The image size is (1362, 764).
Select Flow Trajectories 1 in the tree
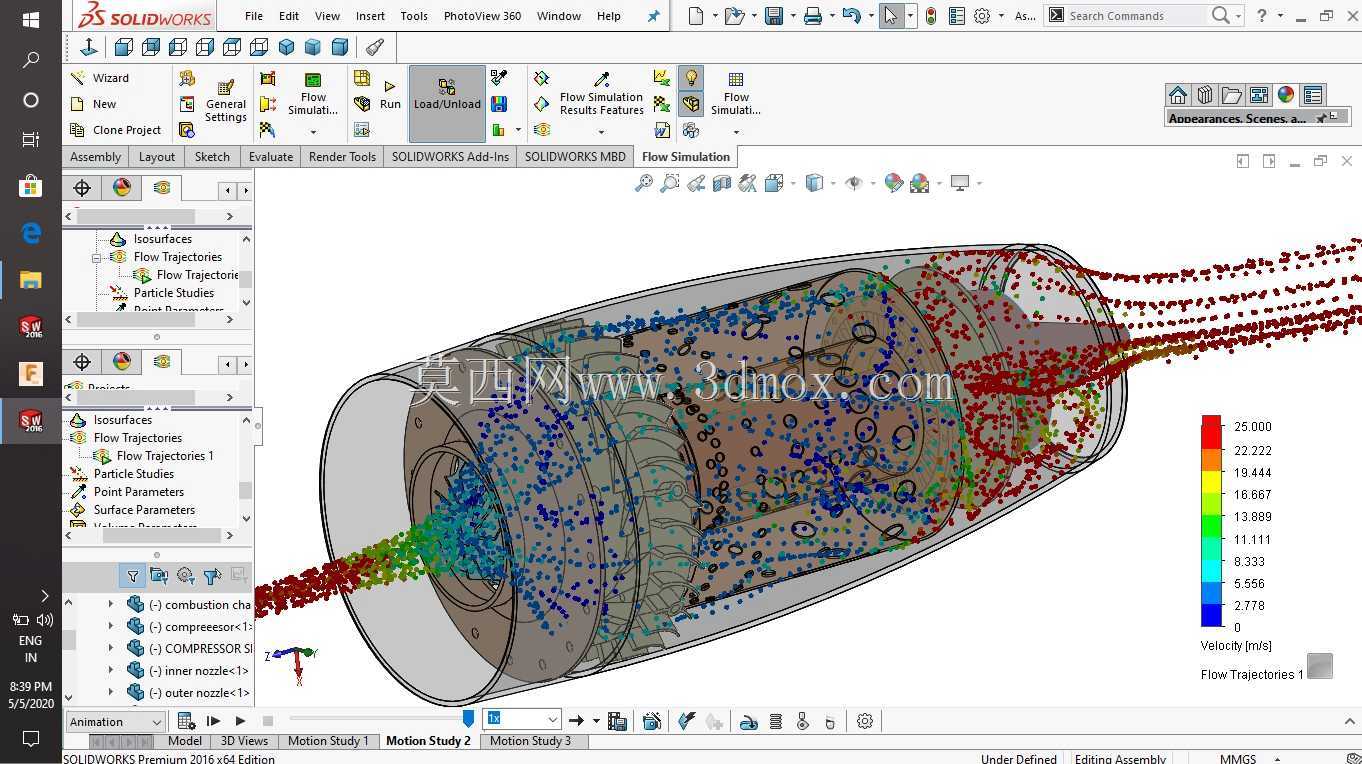point(165,456)
